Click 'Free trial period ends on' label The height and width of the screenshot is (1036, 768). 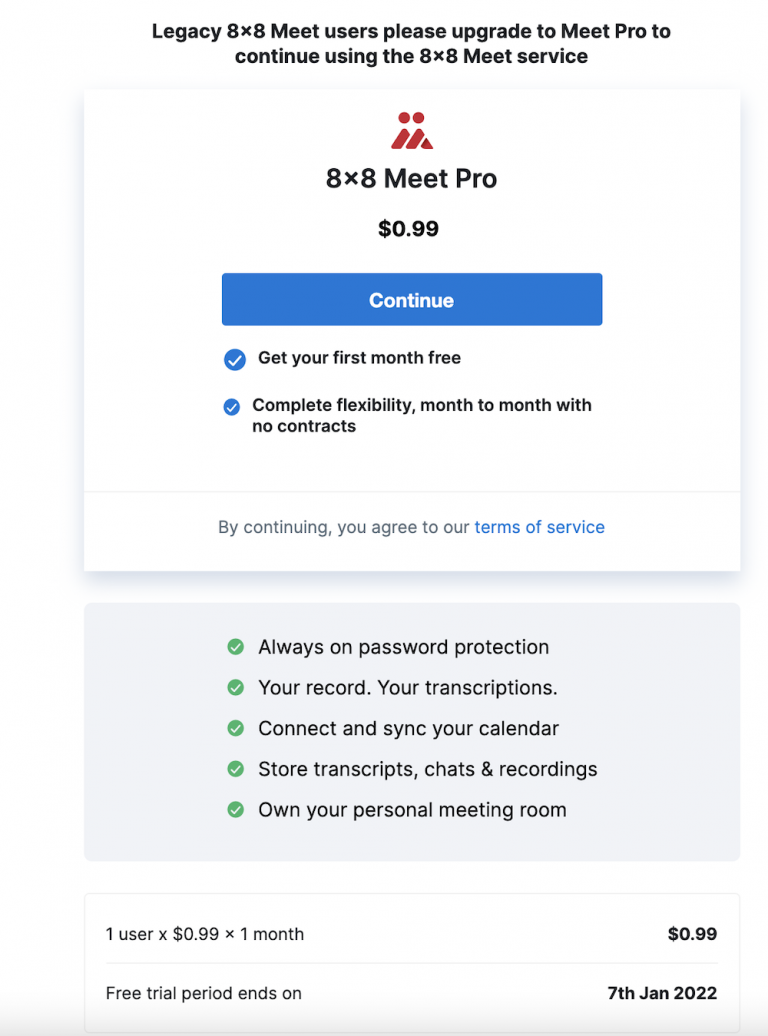click(204, 993)
